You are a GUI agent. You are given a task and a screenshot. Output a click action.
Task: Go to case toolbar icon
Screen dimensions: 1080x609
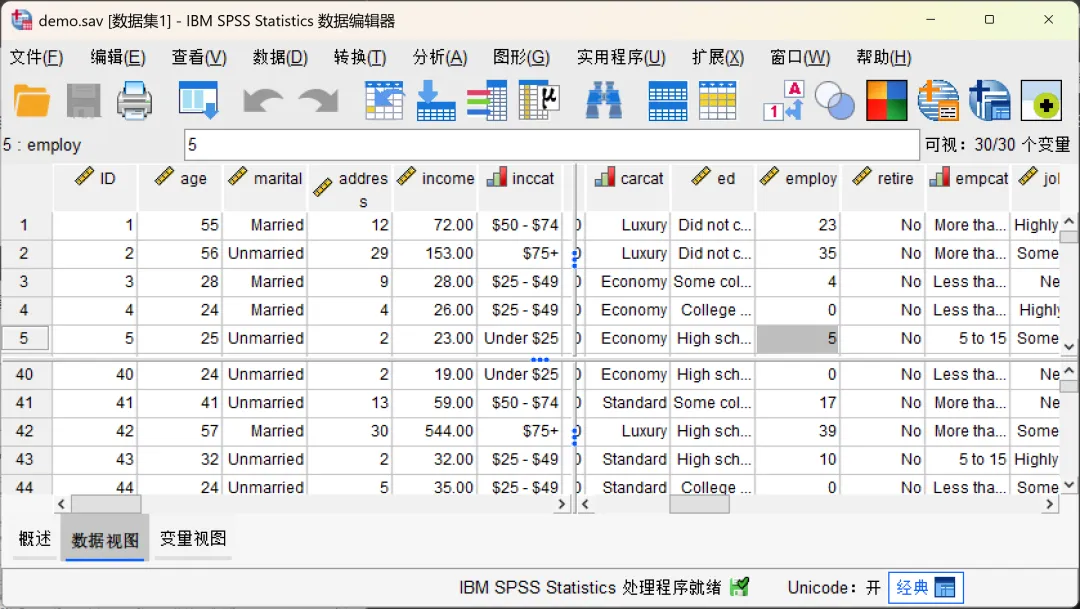384,101
